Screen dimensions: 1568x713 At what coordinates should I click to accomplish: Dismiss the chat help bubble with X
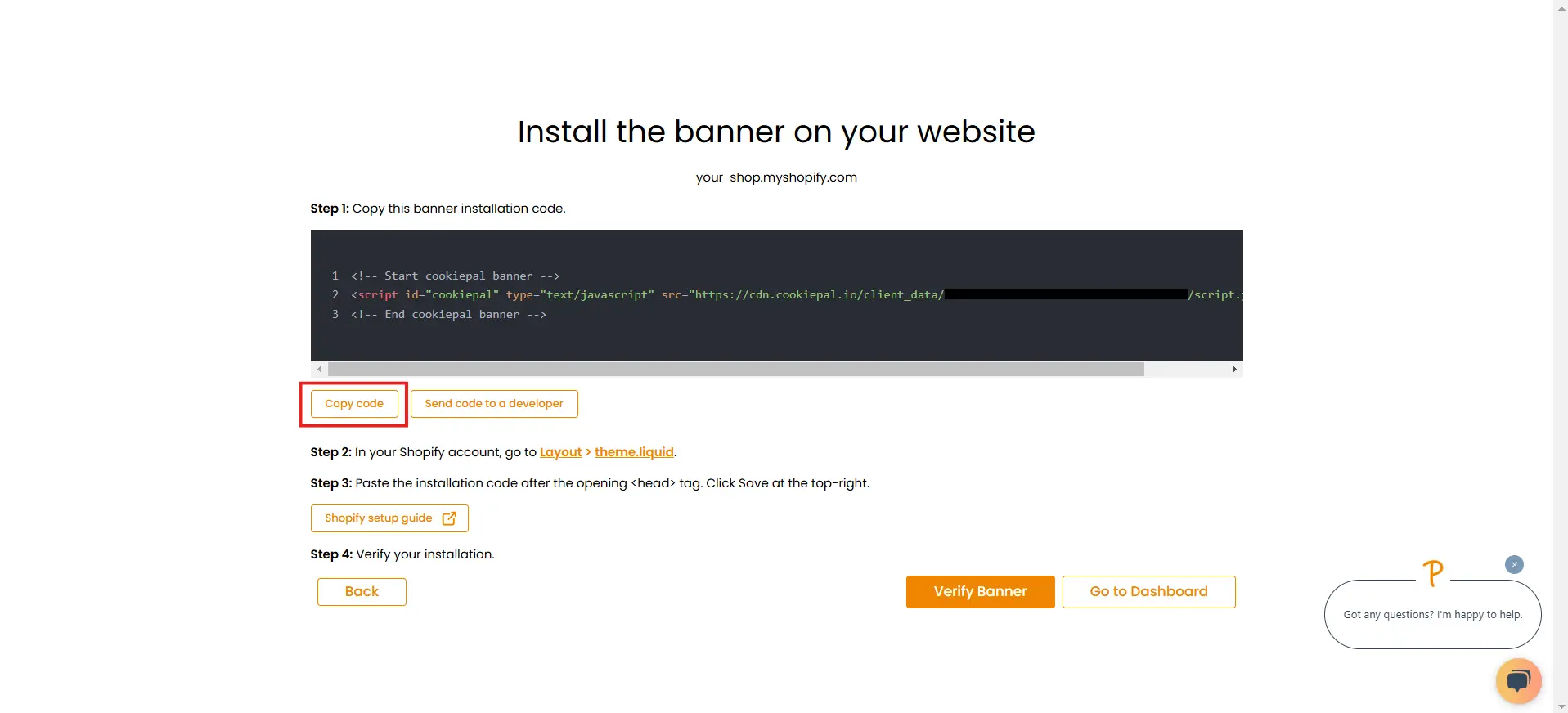(x=1514, y=565)
